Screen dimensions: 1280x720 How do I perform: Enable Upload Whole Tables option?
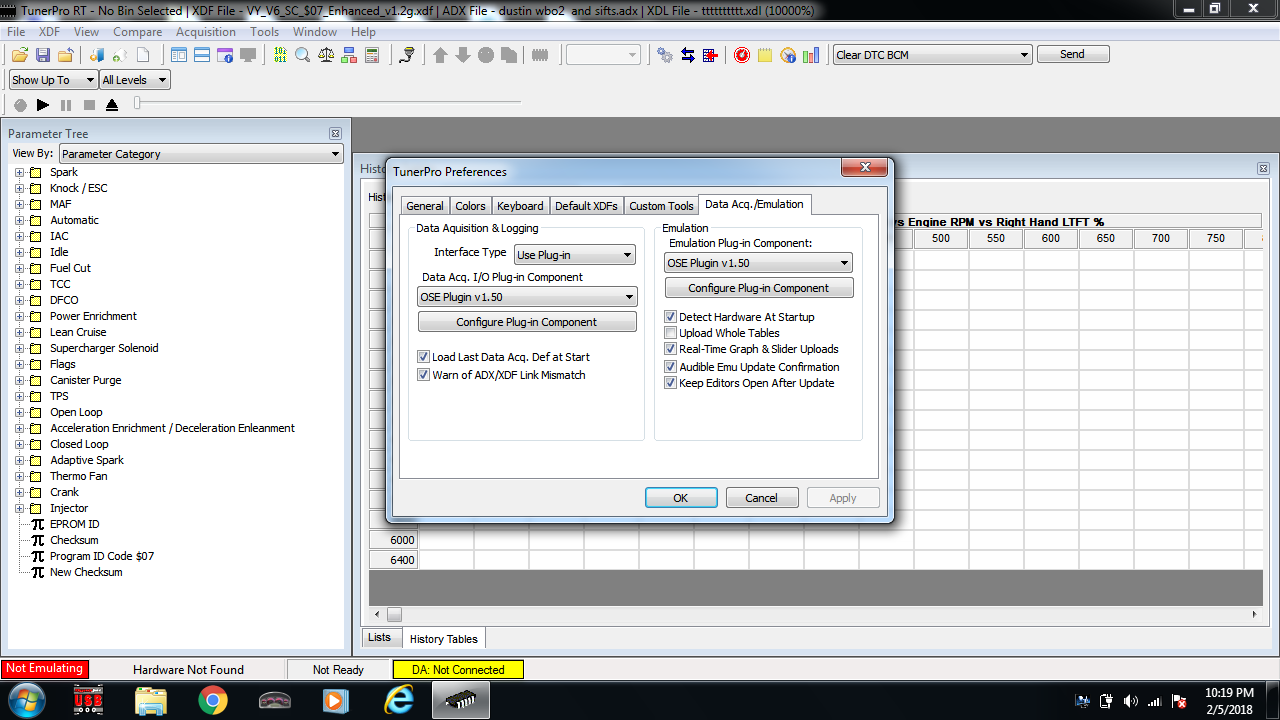(671, 333)
